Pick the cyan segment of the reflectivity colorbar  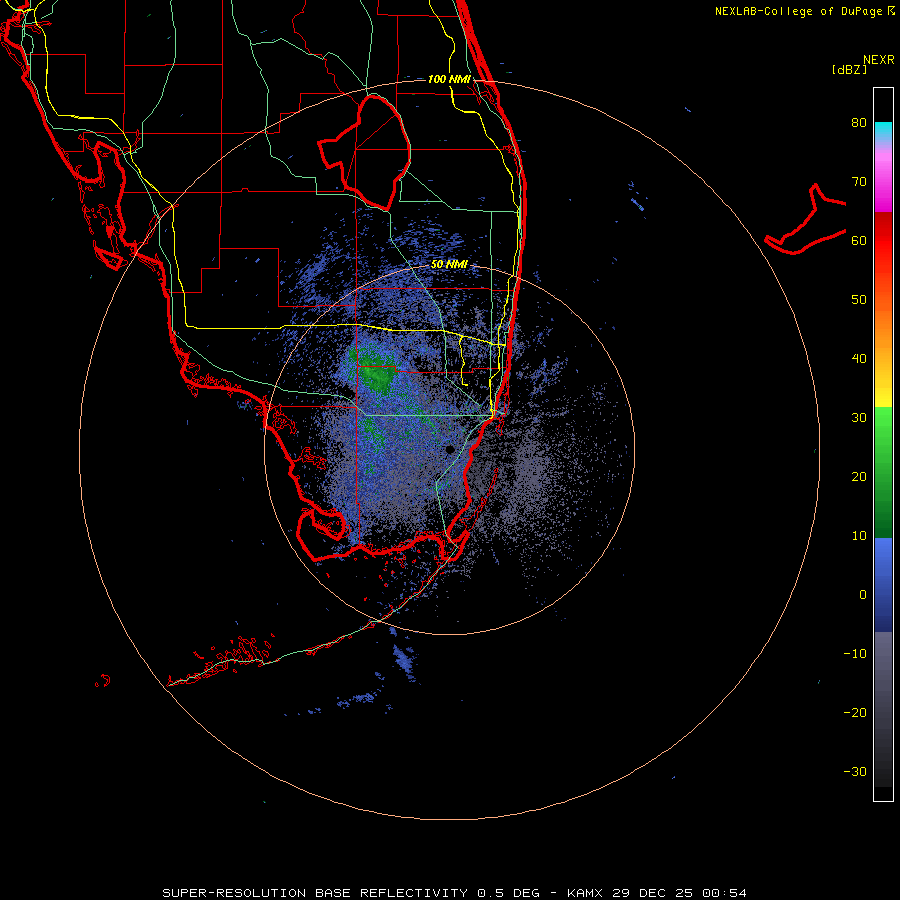click(883, 131)
